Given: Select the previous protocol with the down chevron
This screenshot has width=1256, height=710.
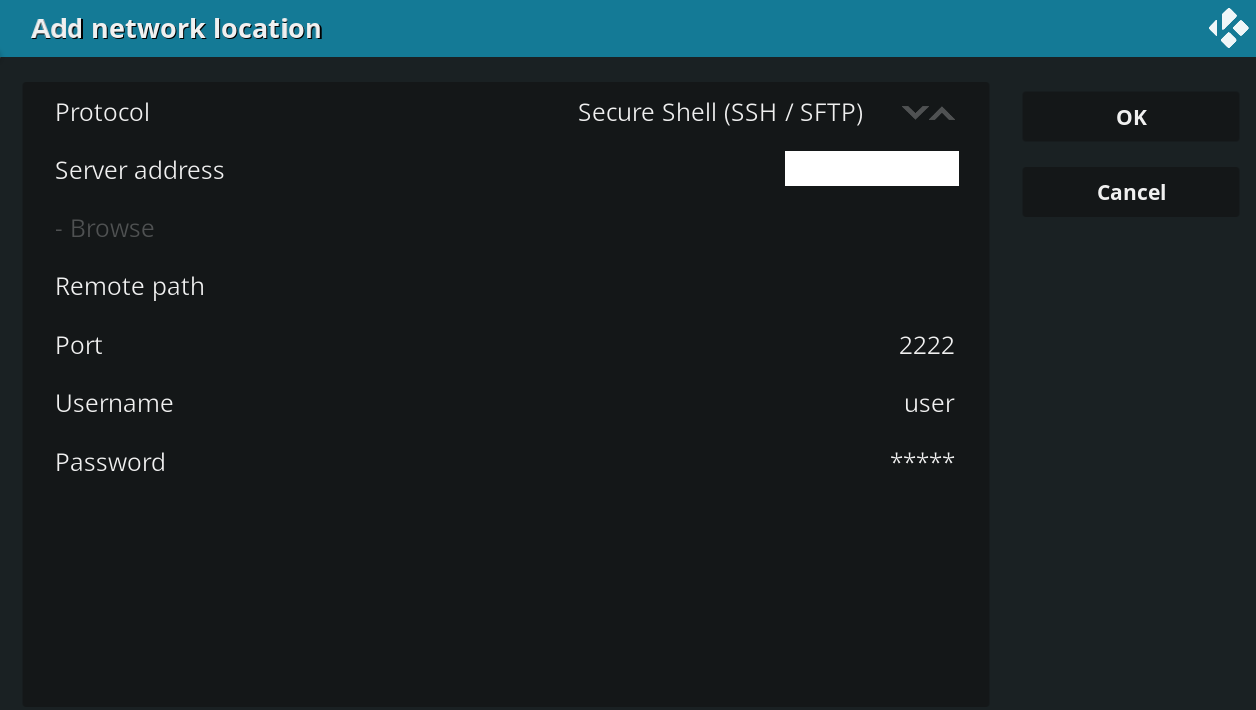Looking at the screenshot, I should 913,112.
